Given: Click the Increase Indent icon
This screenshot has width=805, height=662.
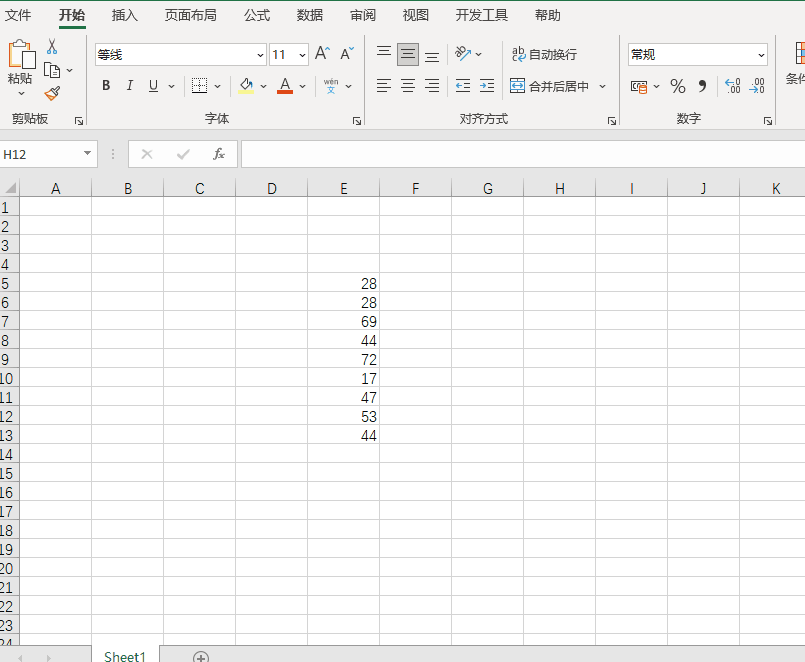Looking at the screenshot, I should (486, 86).
